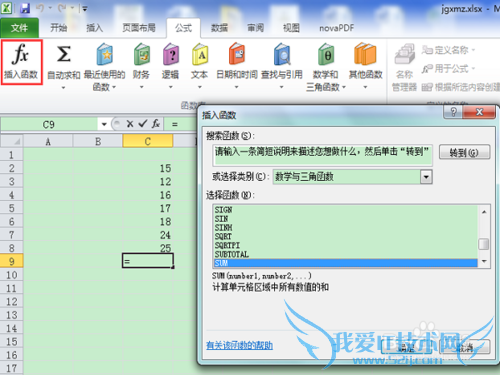The height and width of the screenshot is (375, 500).
Task: Click the Save disk icon in quick access
Action: click(25, 8)
